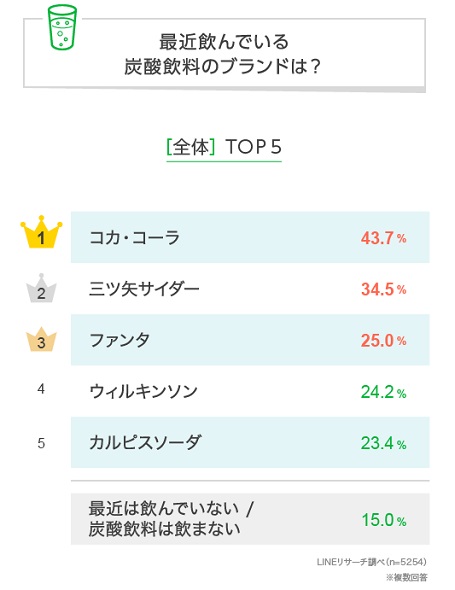Viewport: 455px width, 590px height.
Task: Click the gold number 1 crown
Action: [41, 232]
